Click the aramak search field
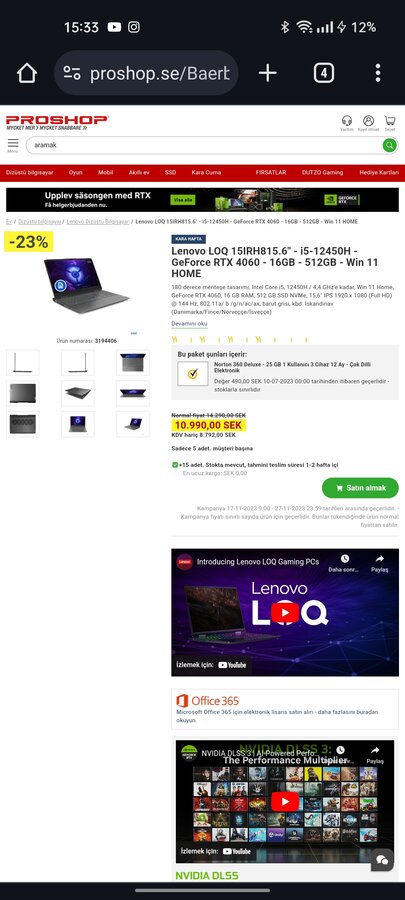Viewport: 405px width, 900px height. point(204,145)
